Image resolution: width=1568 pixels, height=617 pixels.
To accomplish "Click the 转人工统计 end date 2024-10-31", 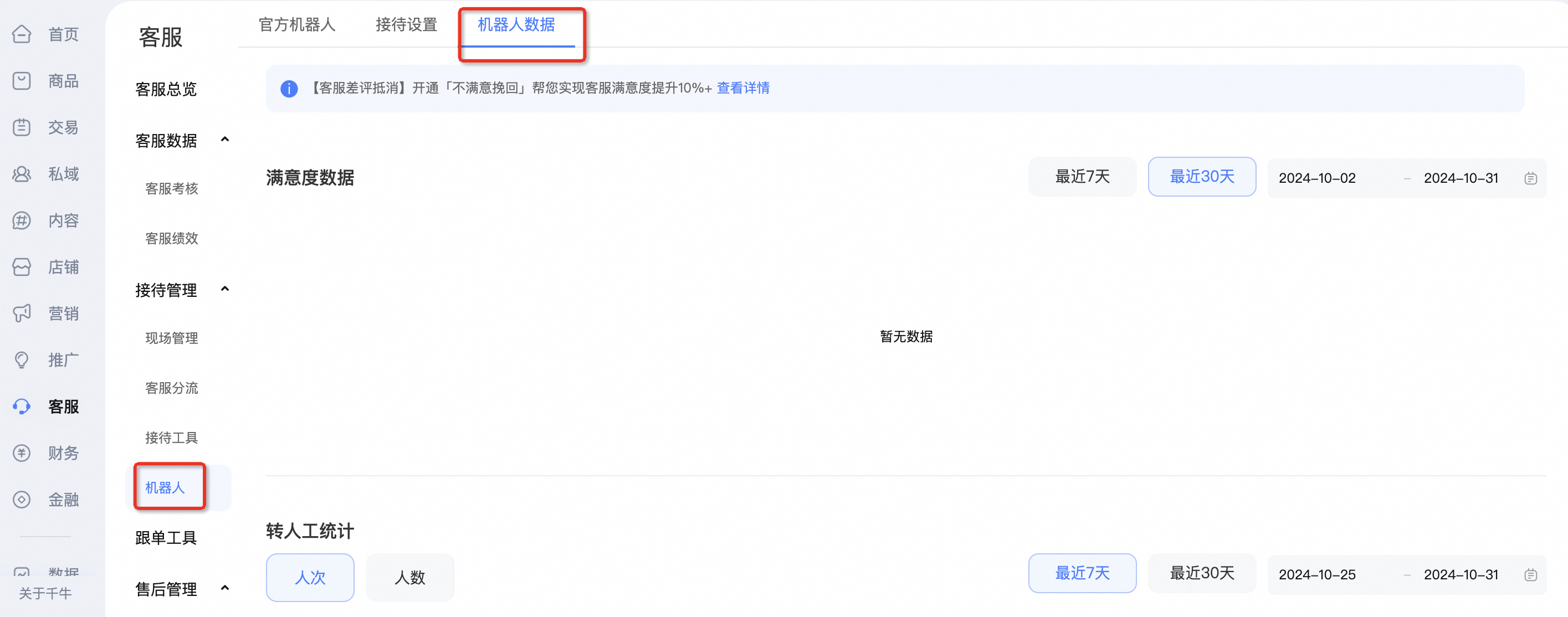I will pos(1461,575).
